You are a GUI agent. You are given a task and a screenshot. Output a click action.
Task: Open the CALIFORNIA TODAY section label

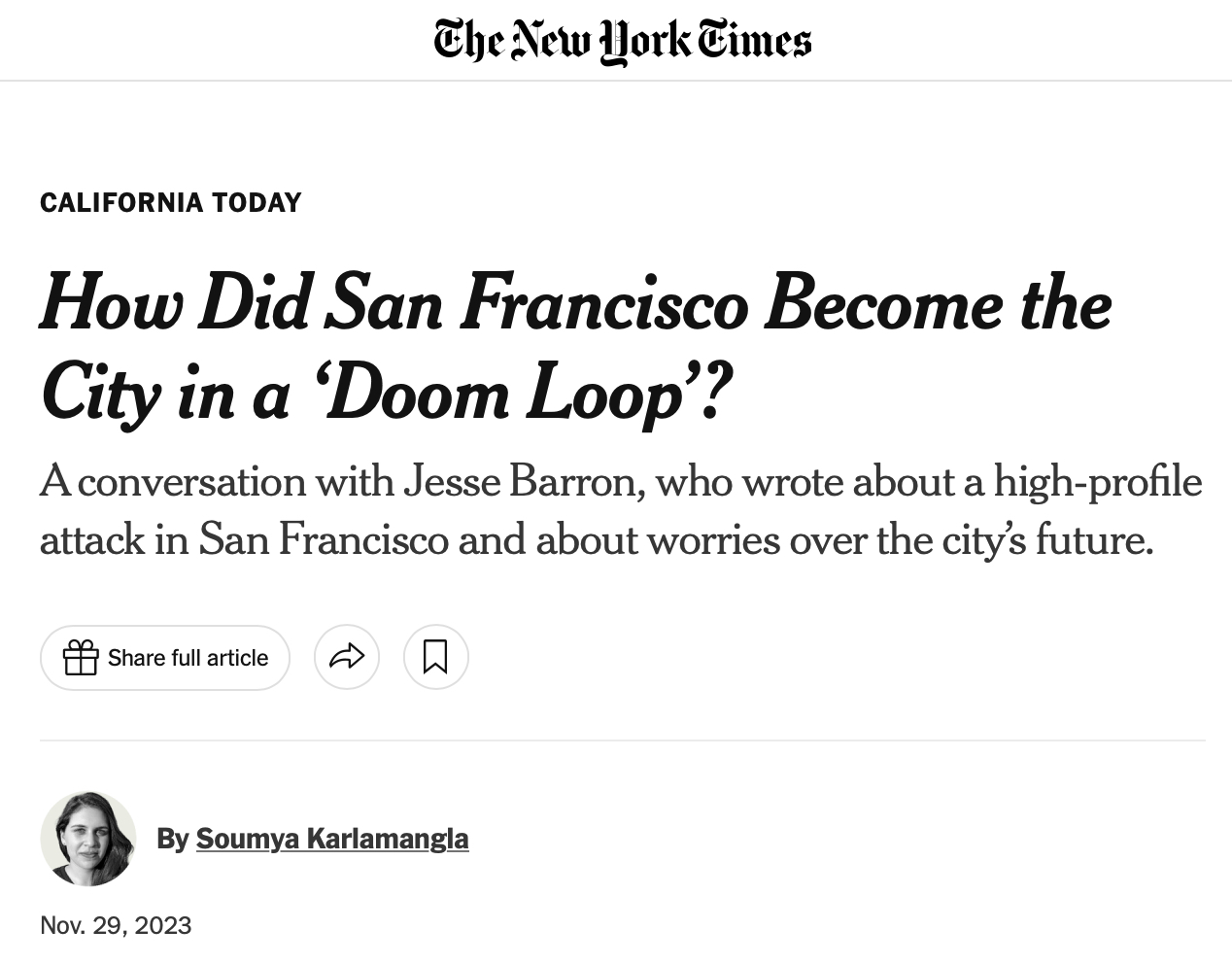(x=171, y=202)
